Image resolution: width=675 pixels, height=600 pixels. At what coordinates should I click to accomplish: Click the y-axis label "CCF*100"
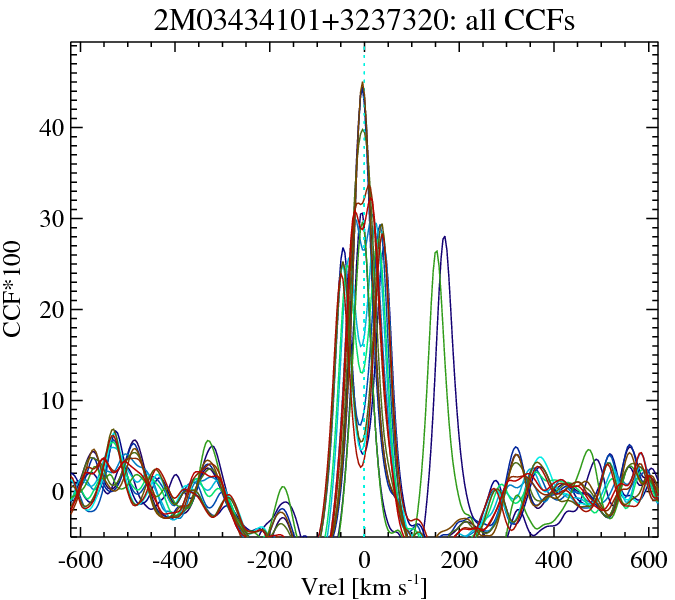pos(17,290)
